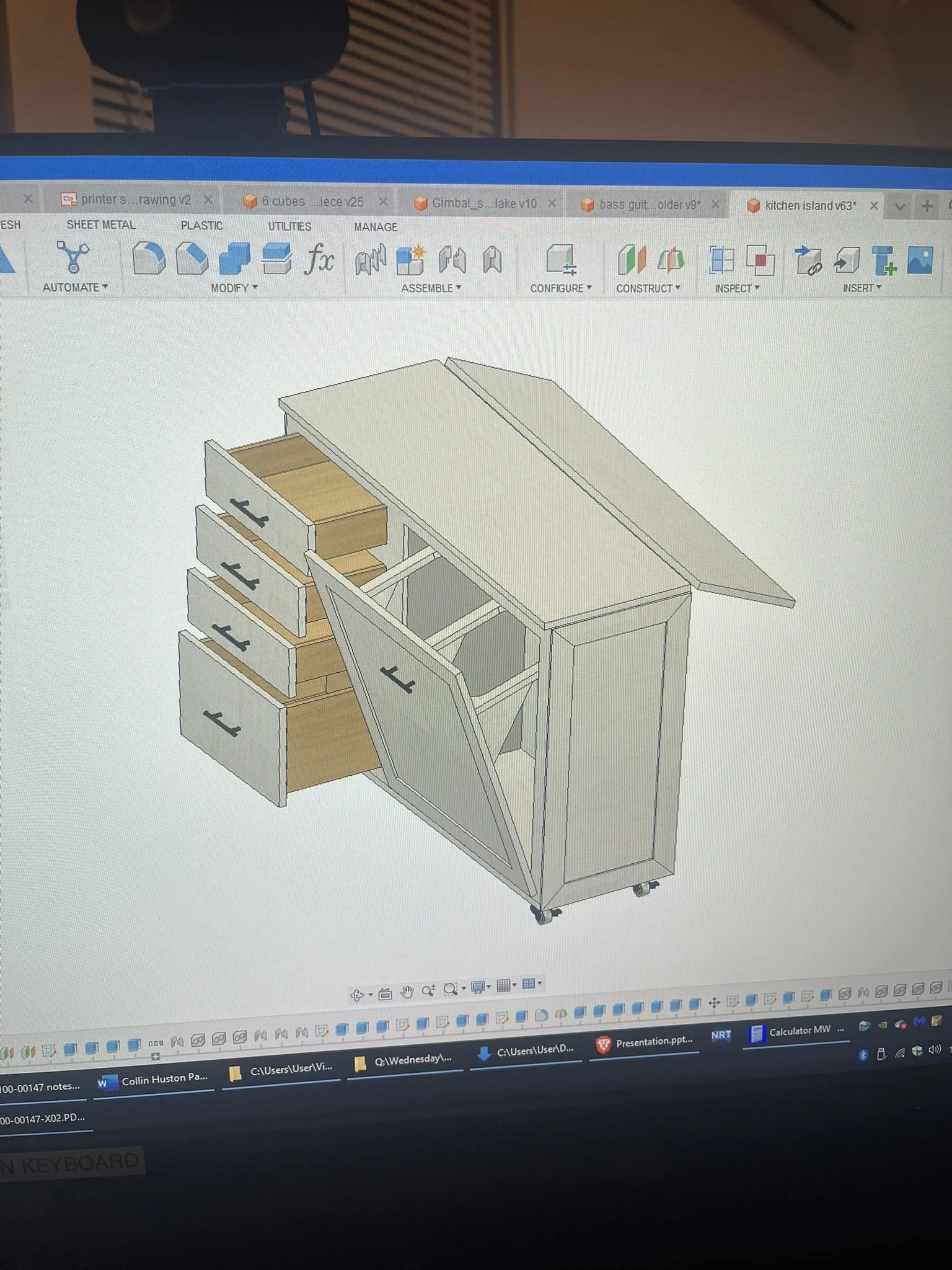Click the Insert McMaster-Carr Component icon

click(x=884, y=260)
